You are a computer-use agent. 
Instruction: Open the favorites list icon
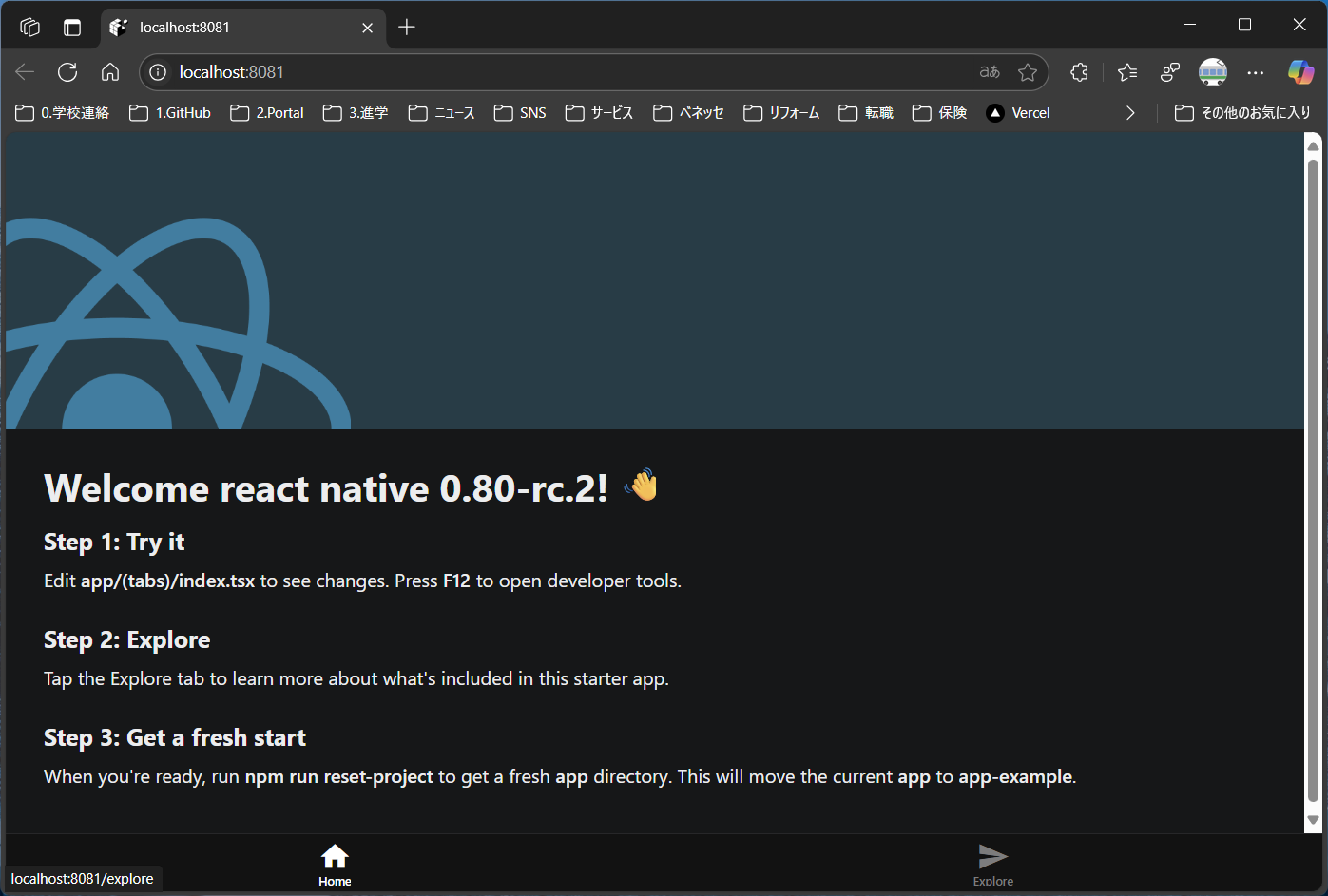[x=1127, y=72]
